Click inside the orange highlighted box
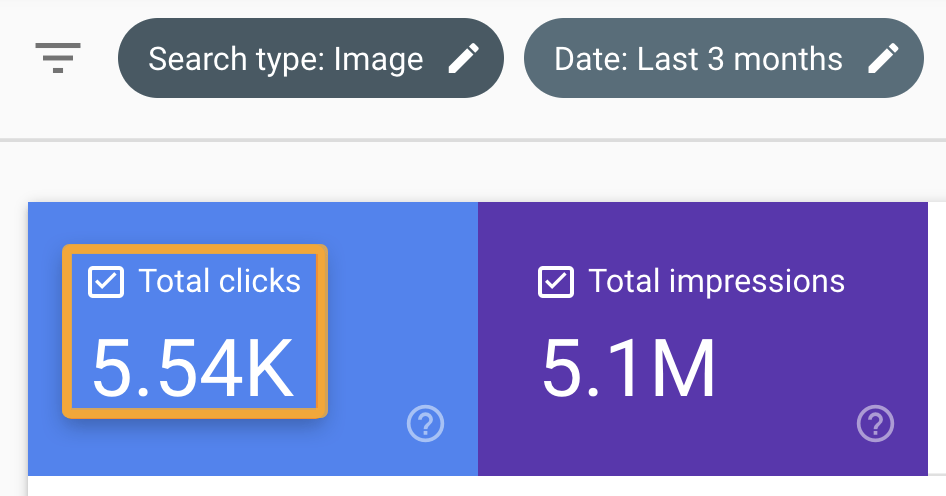This screenshot has height=496, width=946. (195, 330)
